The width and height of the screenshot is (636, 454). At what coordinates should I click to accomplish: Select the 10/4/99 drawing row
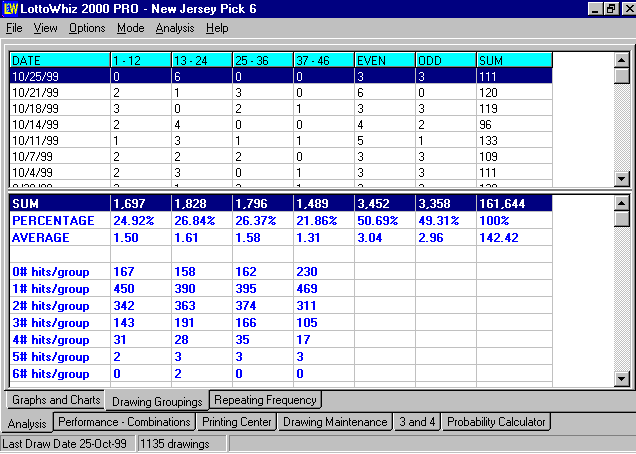(281, 172)
